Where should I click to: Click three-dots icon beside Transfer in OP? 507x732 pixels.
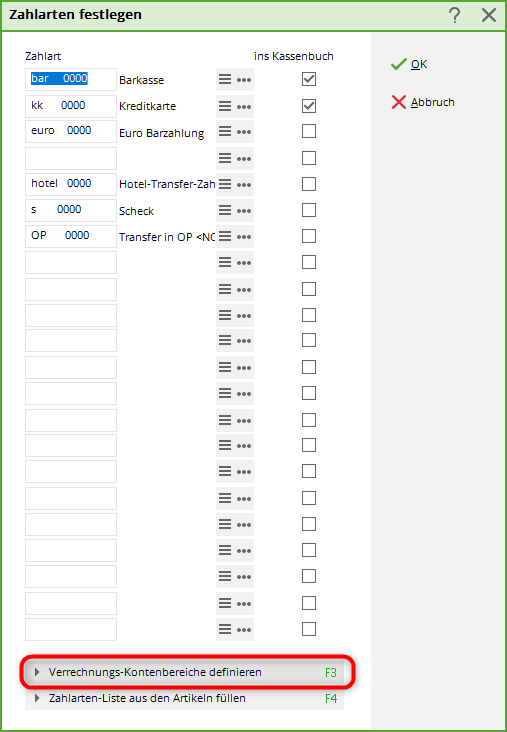click(244, 237)
